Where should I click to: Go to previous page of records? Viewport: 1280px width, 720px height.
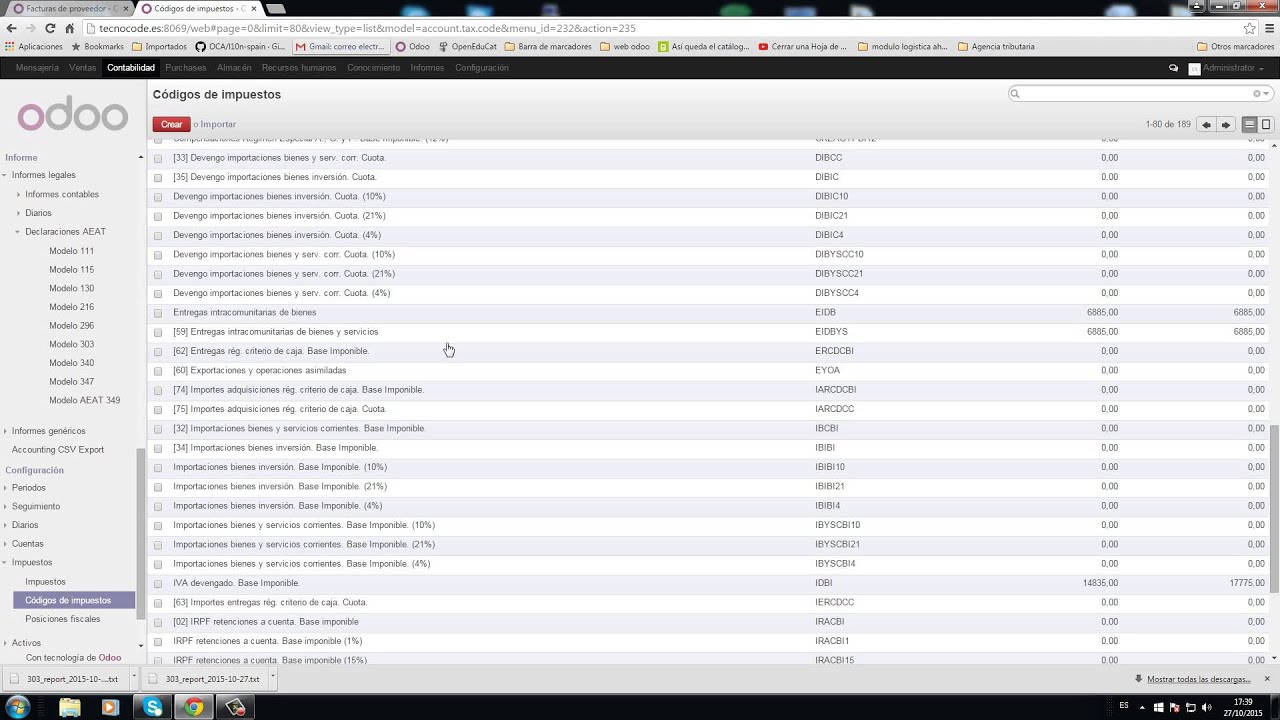point(1206,125)
